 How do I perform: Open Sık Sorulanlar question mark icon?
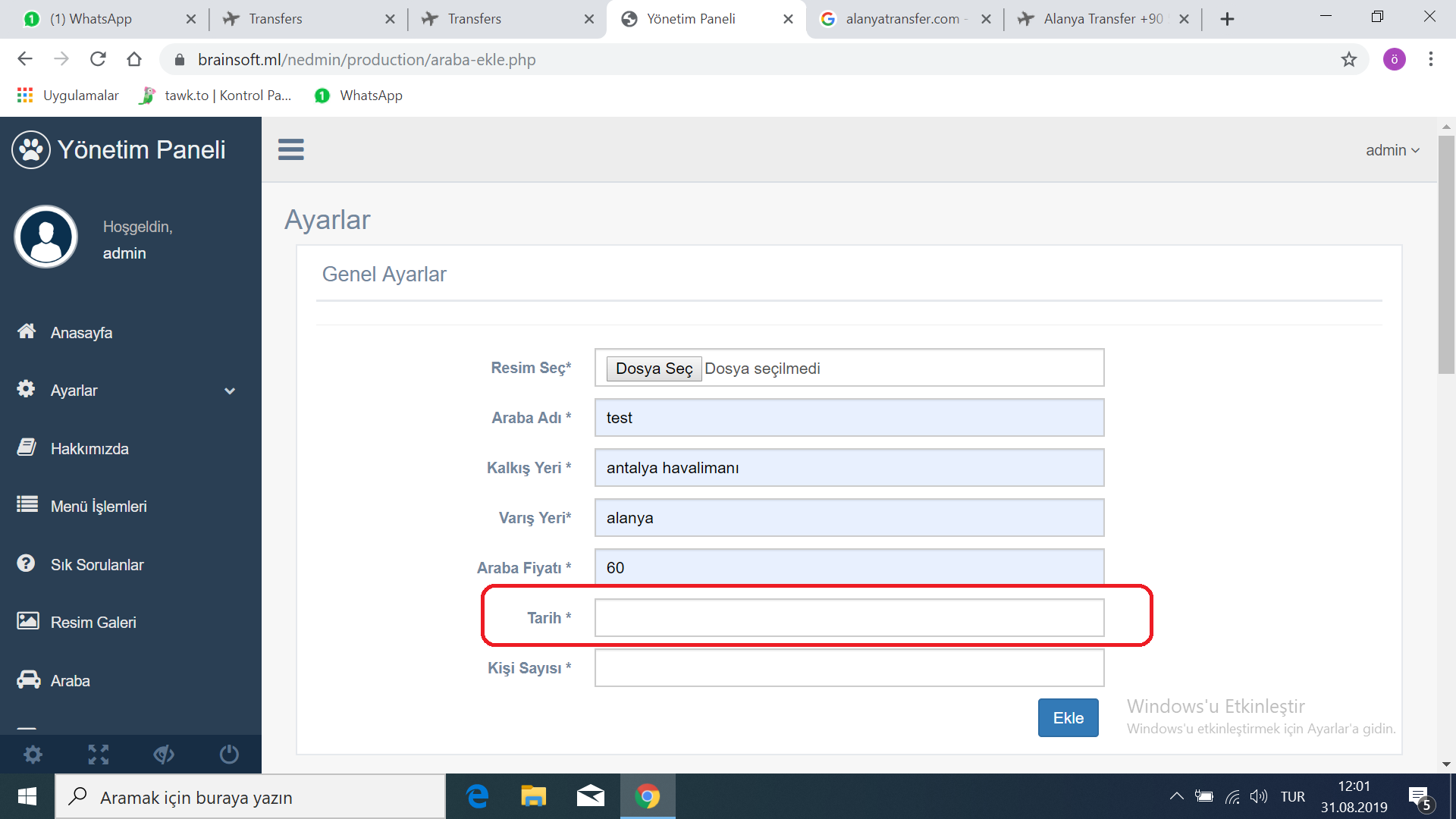click(27, 563)
